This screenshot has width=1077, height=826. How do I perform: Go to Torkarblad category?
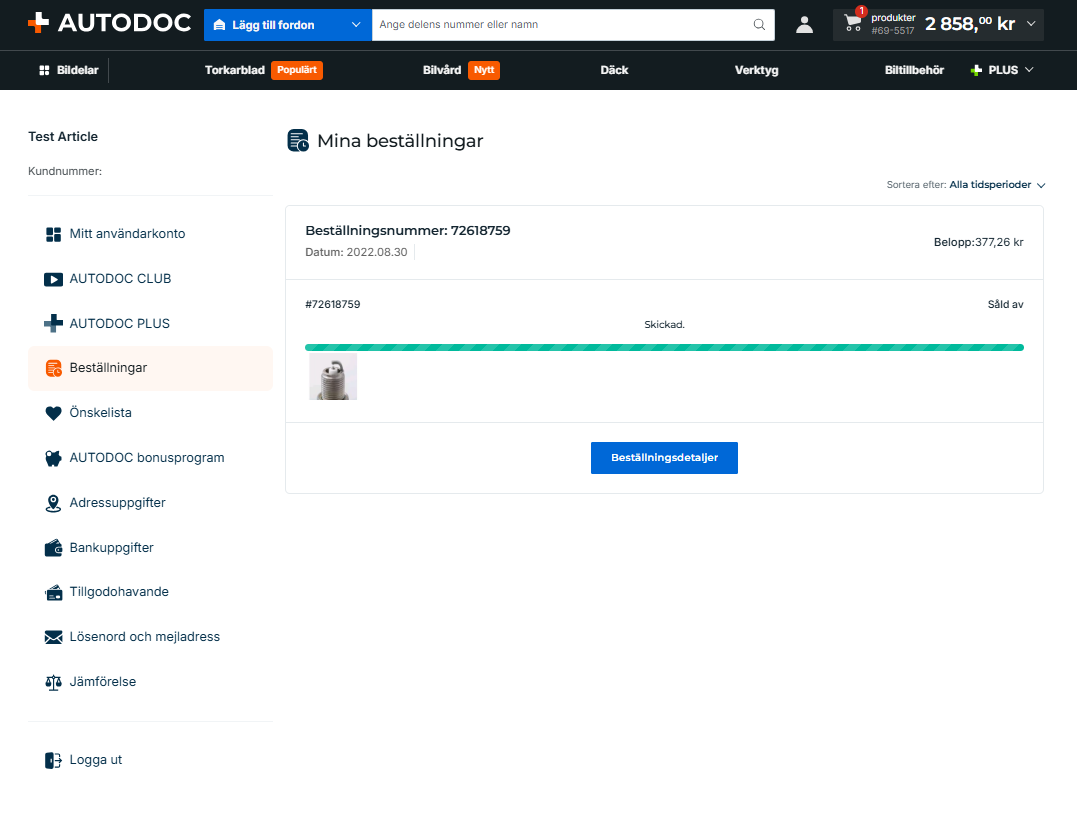coord(235,70)
